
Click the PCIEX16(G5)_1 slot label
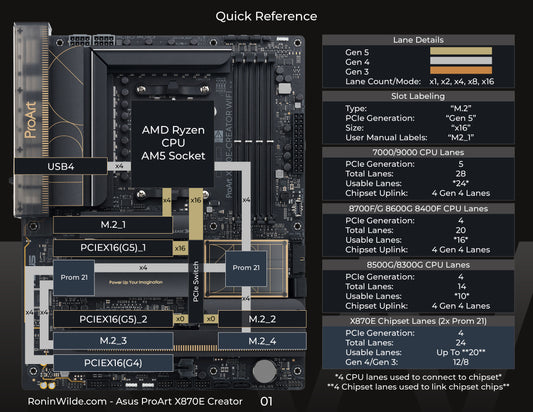click(x=113, y=248)
